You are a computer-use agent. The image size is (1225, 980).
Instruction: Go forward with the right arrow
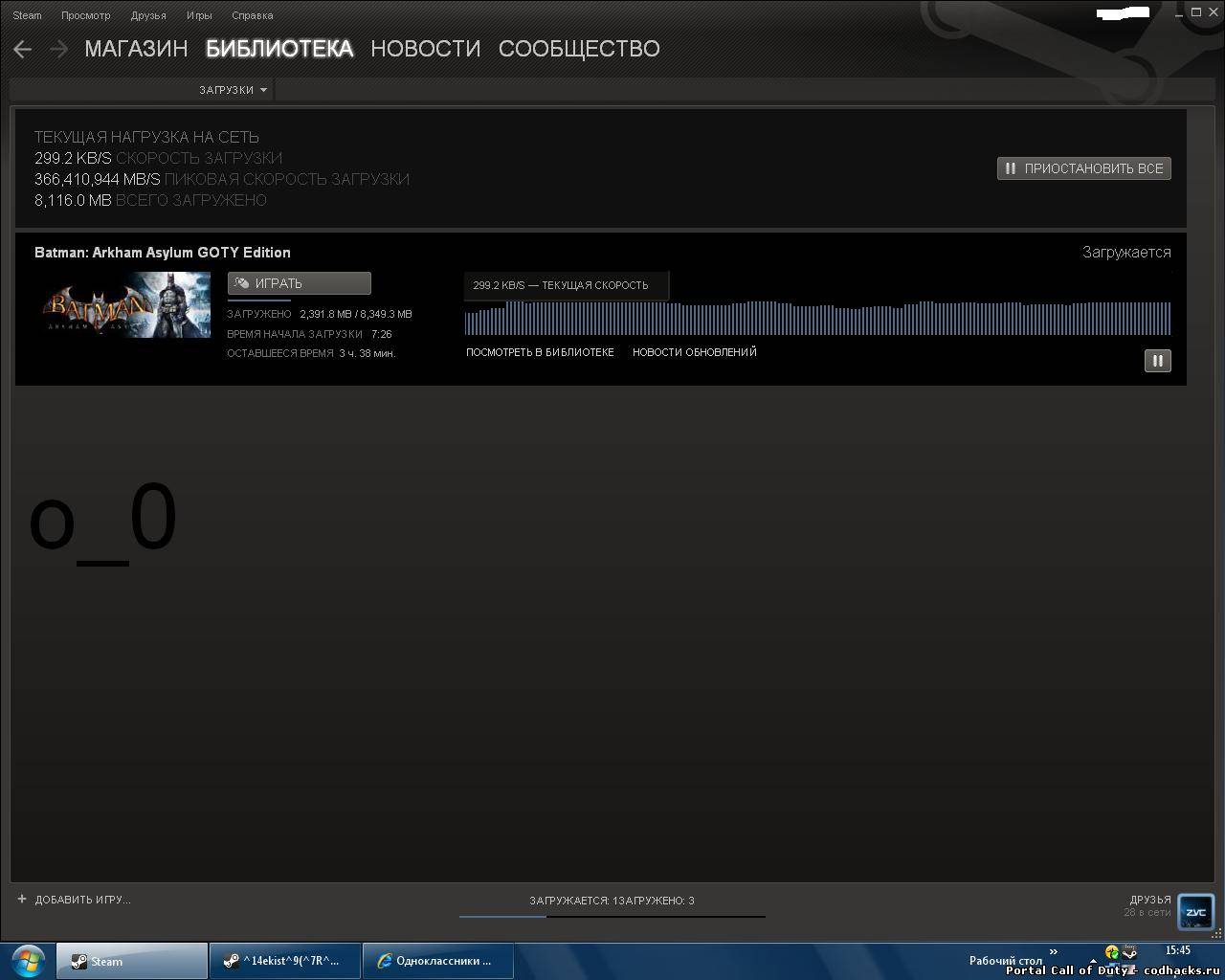[59, 49]
